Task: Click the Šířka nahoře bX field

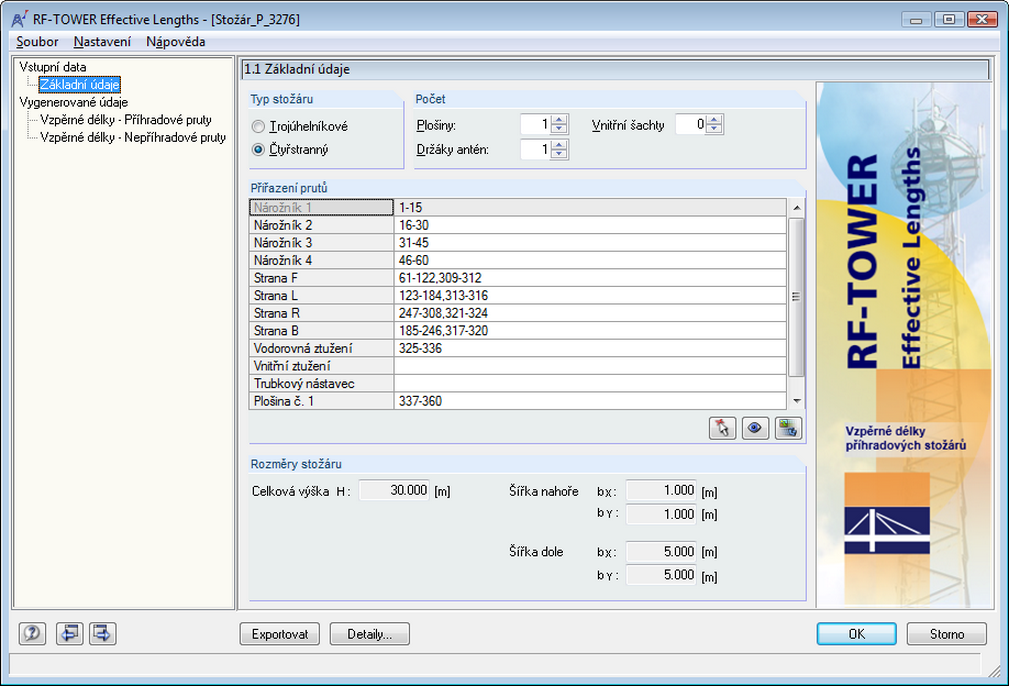Action: (661, 490)
